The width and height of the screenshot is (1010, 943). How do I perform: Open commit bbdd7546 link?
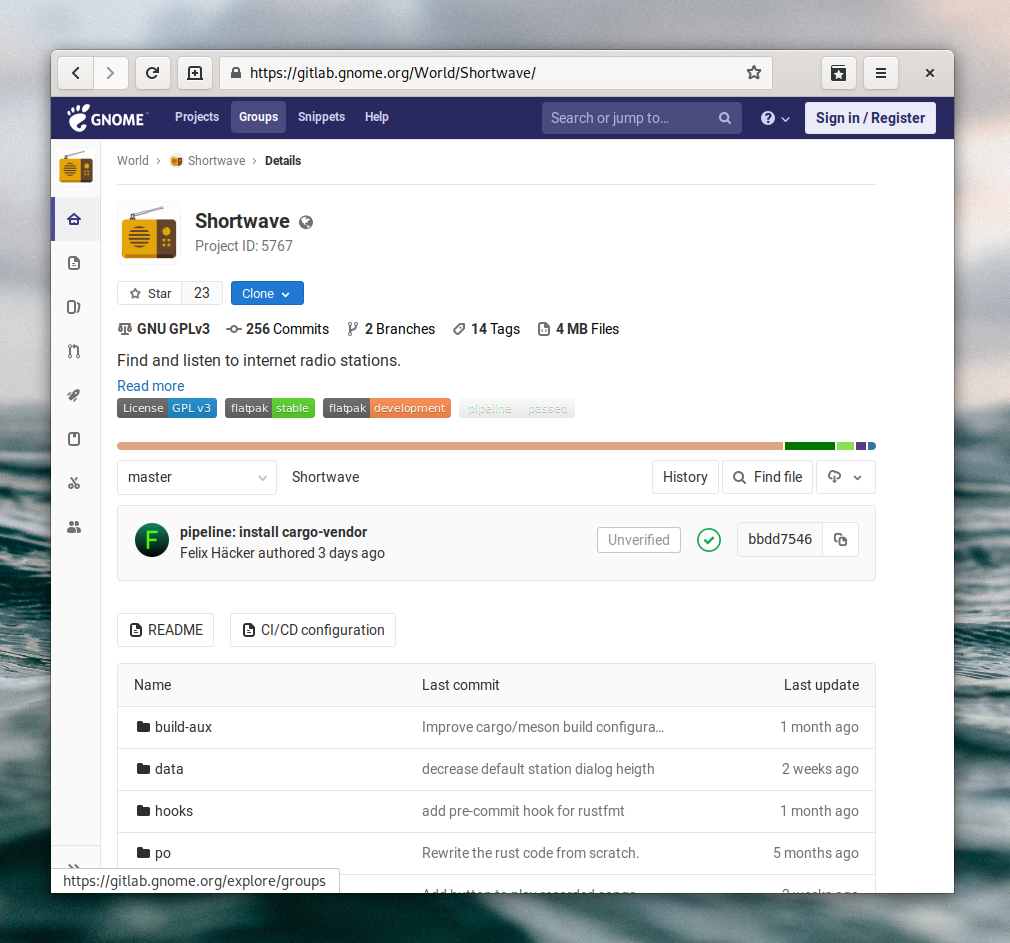point(779,539)
